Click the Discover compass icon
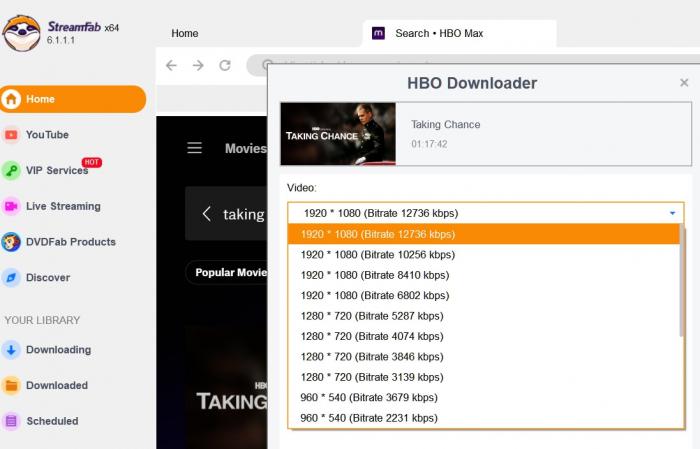 click(x=12, y=278)
